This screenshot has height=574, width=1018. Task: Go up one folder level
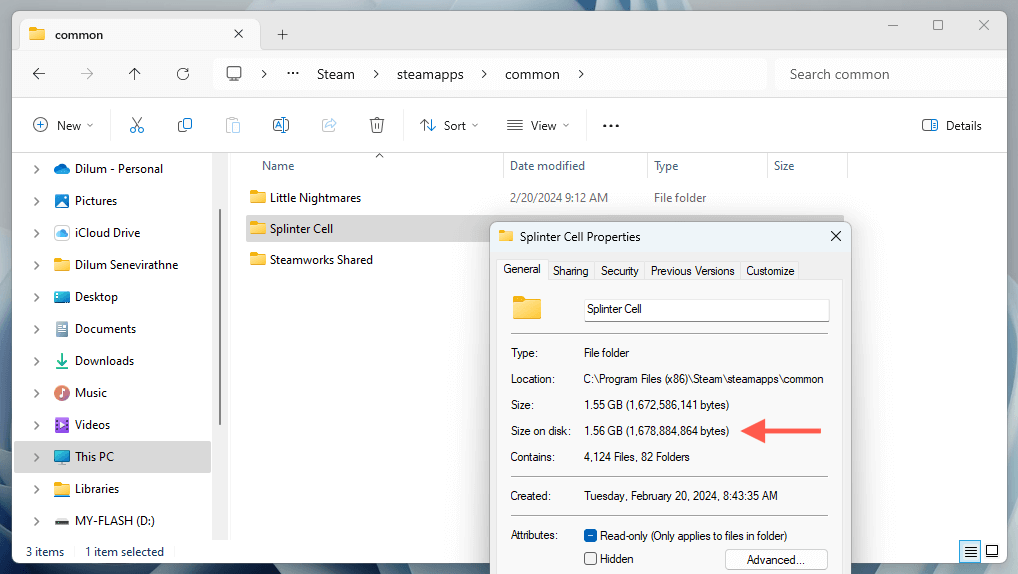pos(135,74)
